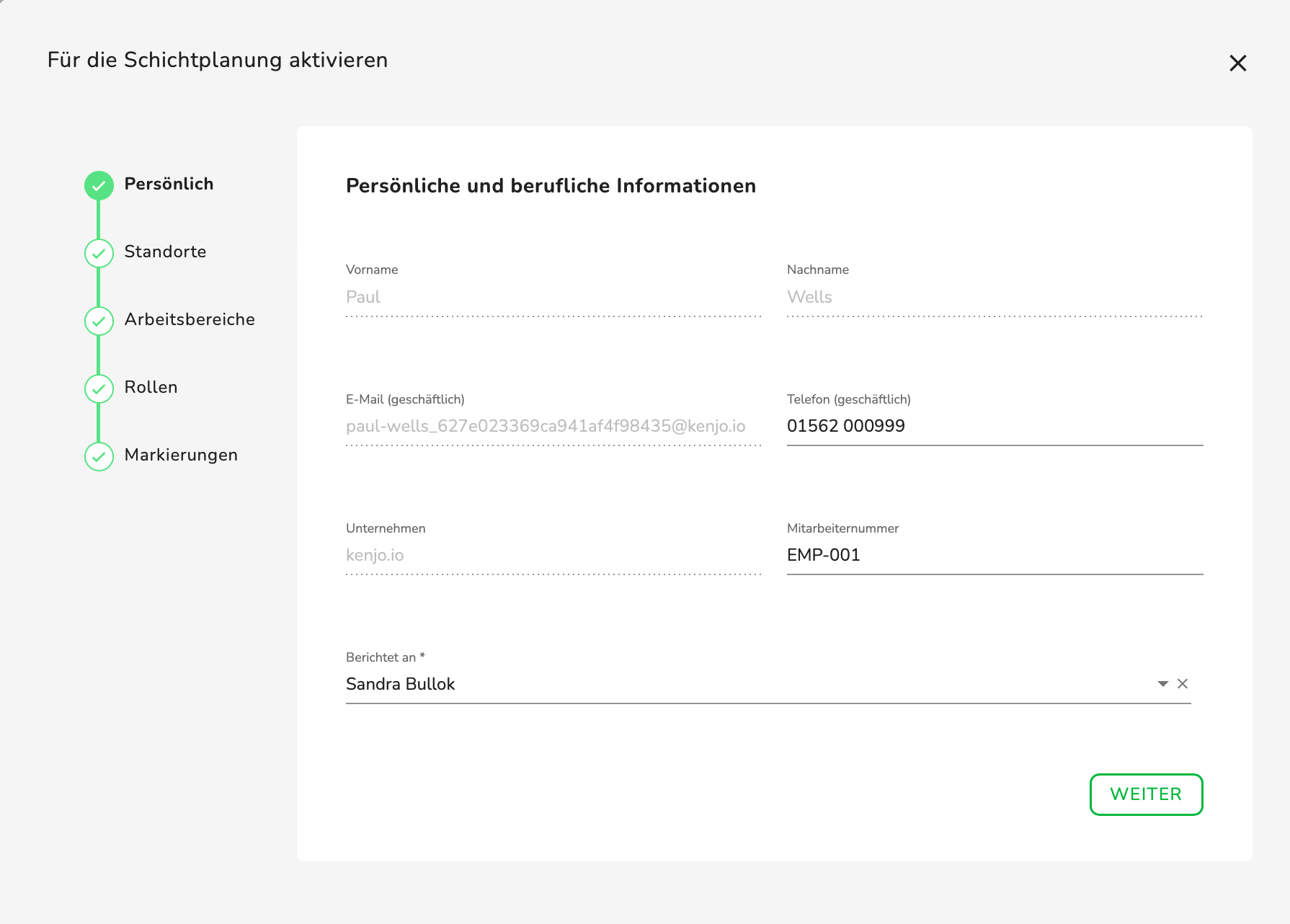
Task: Click the Vorname label
Action: (x=372, y=270)
